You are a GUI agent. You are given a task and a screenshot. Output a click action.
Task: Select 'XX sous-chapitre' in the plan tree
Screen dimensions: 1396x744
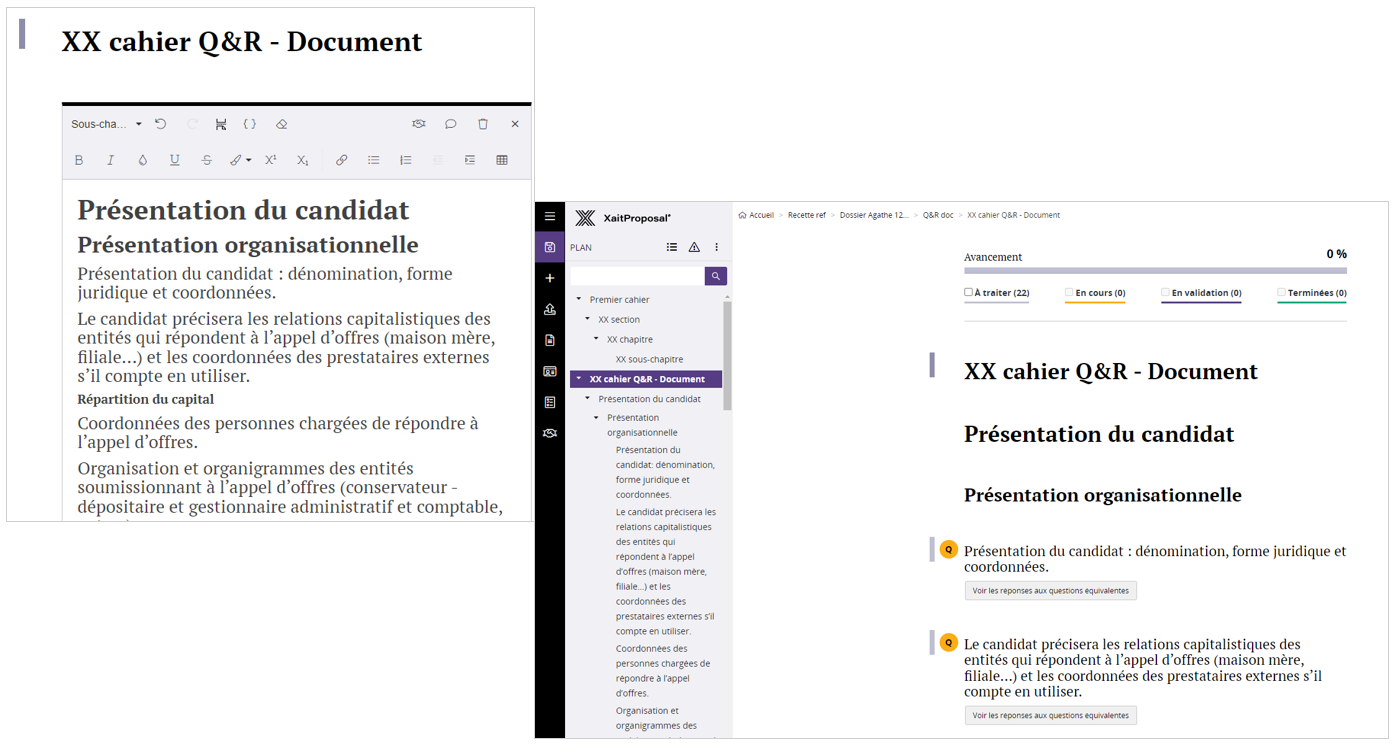point(649,359)
